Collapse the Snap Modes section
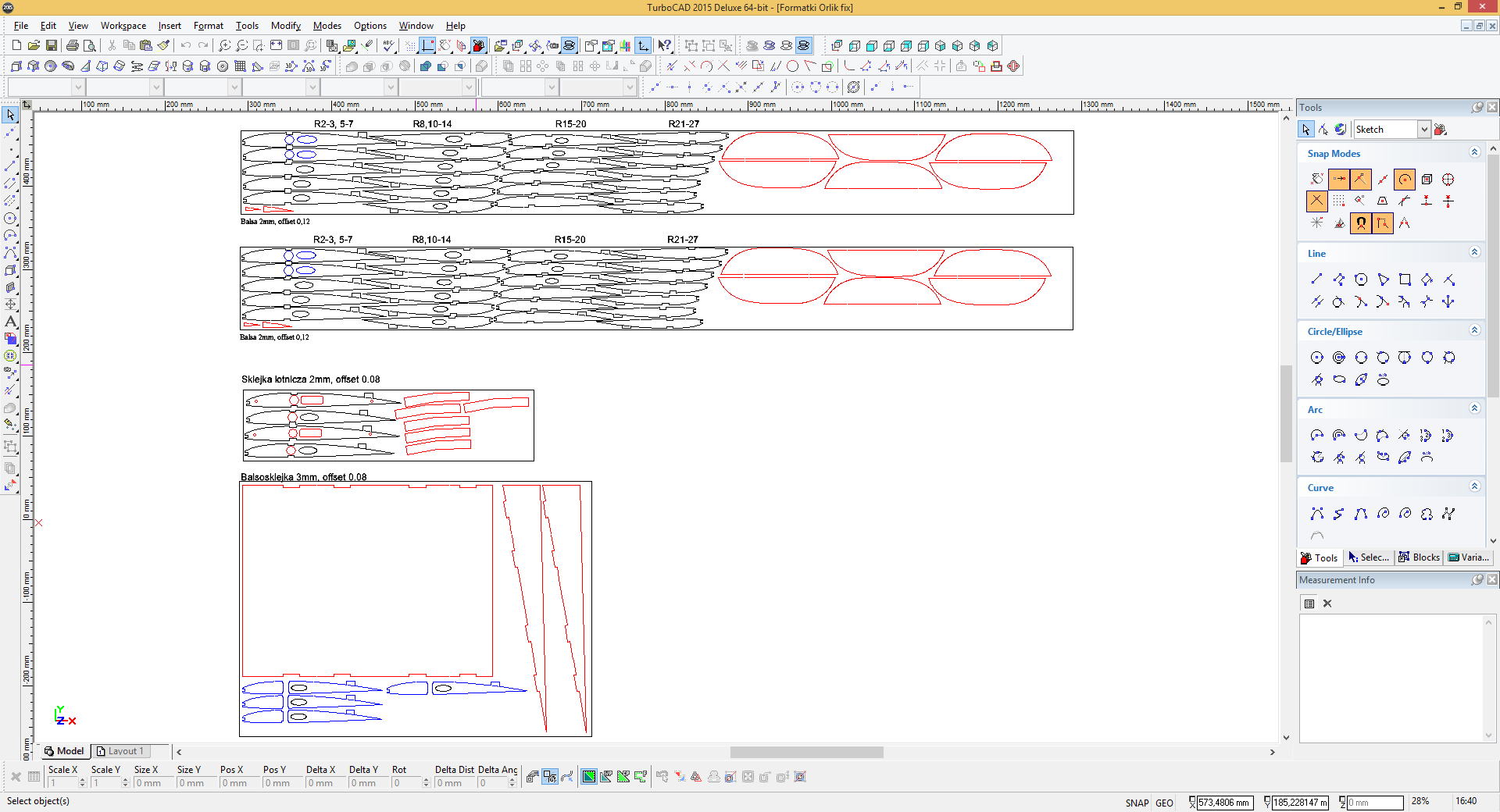 pyautogui.click(x=1474, y=152)
